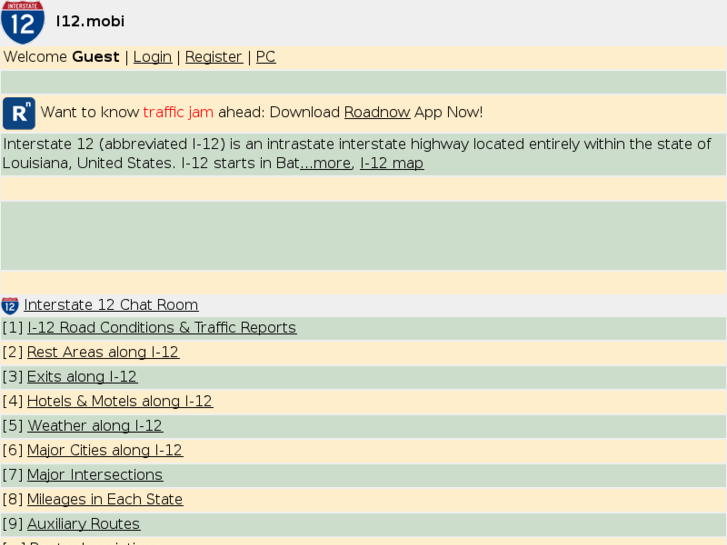Open I-12 Road Conditions & Traffic Reports
The width and height of the screenshot is (727, 545).
click(162, 327)
